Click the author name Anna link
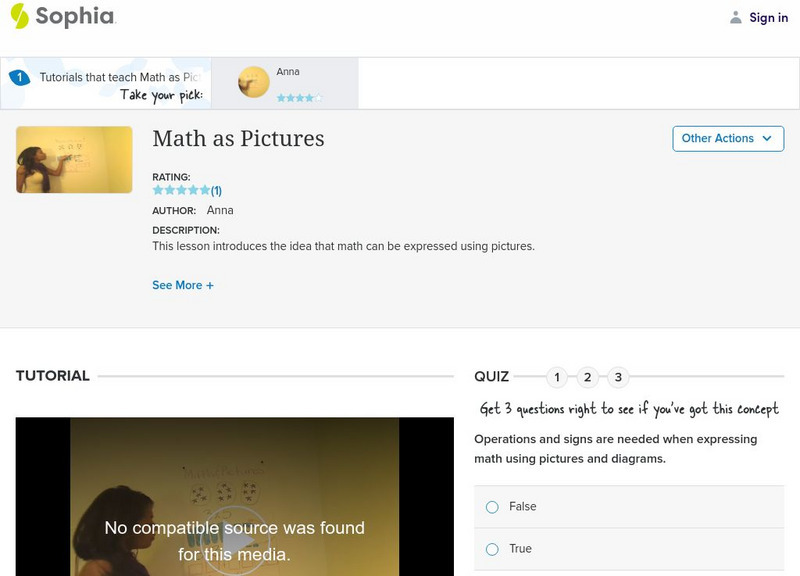This screenshot has height=576, width=800. tap(220, 210)
